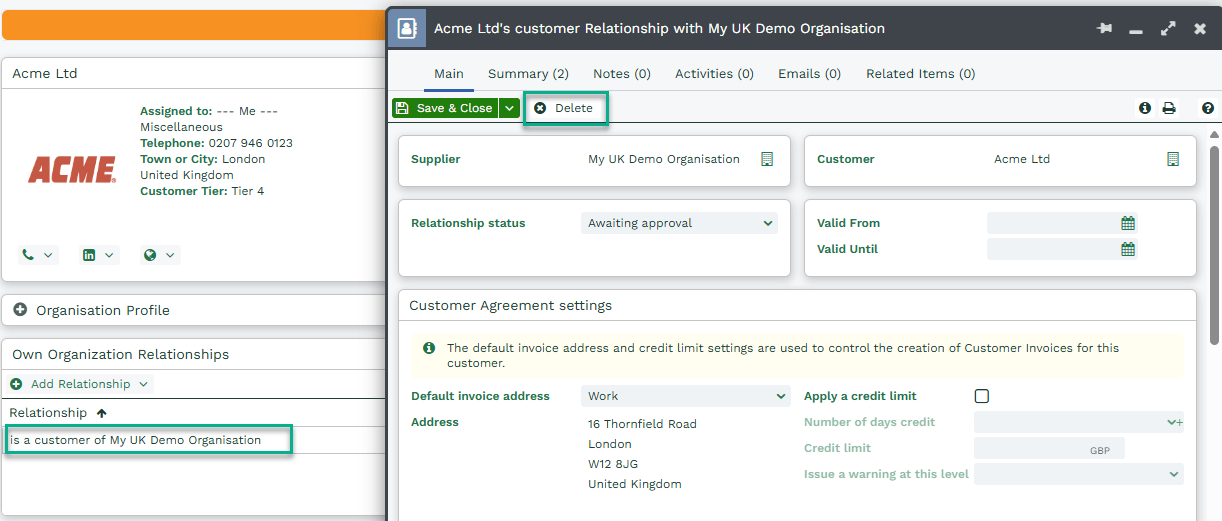
Task: Click the Acme Ltd customer value
Action: tap(1022, 159)
